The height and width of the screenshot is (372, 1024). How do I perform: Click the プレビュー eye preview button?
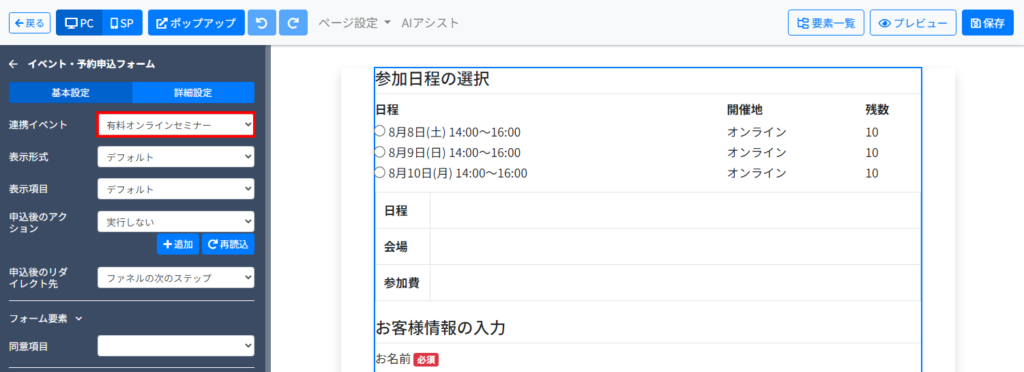coord(912,23)
